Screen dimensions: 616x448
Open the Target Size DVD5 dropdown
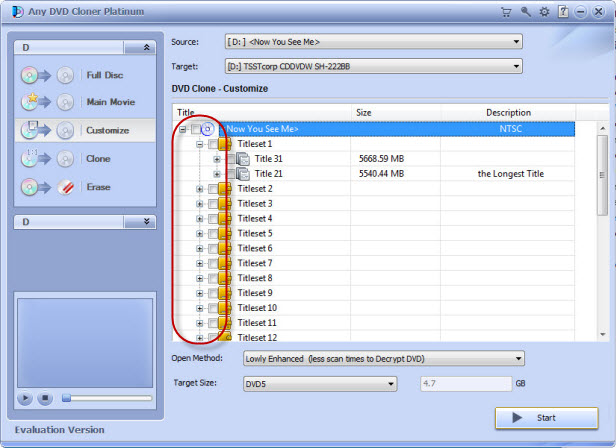point(391,384)
